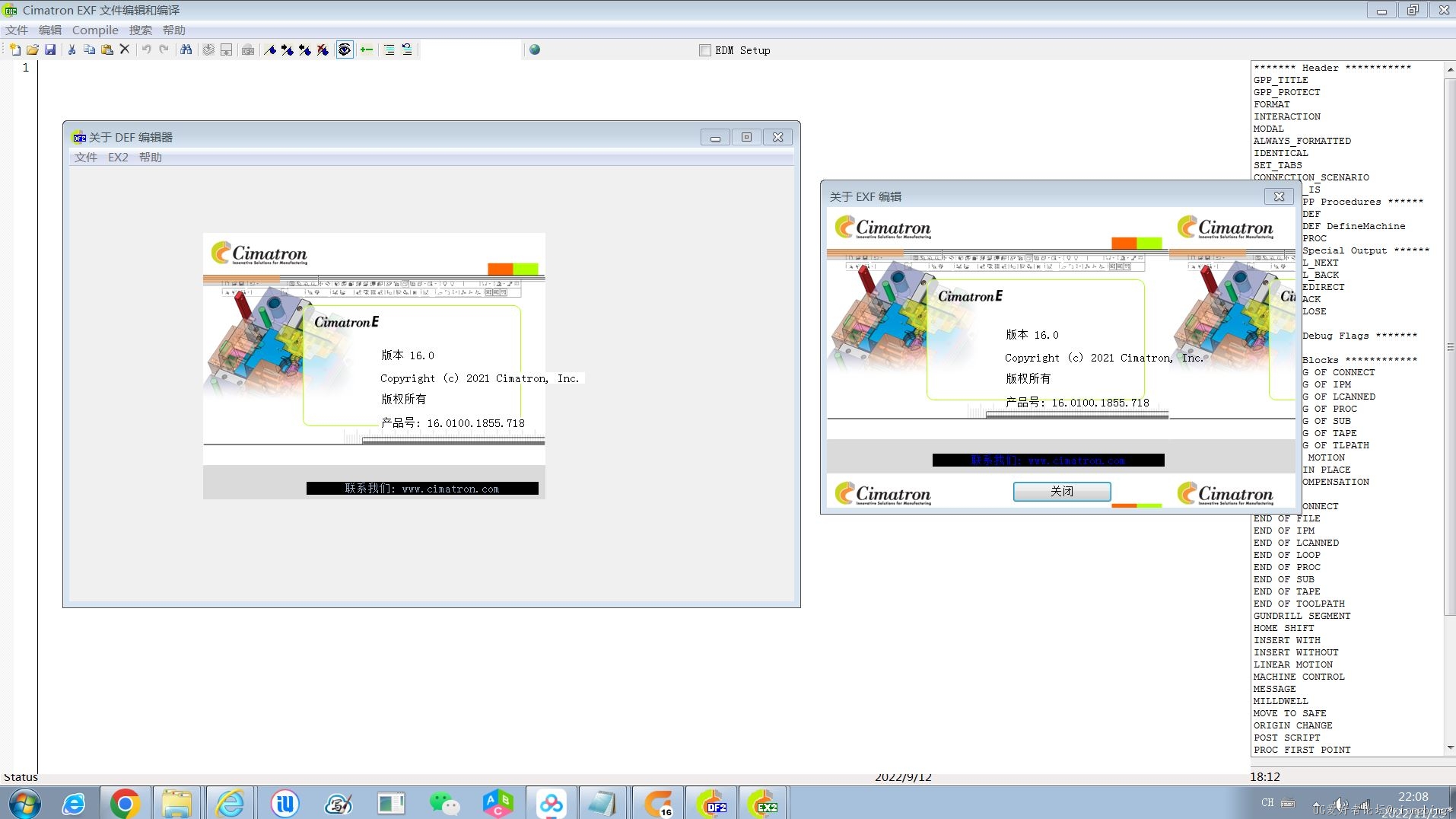Click the indent lines toolbar icon

(389, 49)
